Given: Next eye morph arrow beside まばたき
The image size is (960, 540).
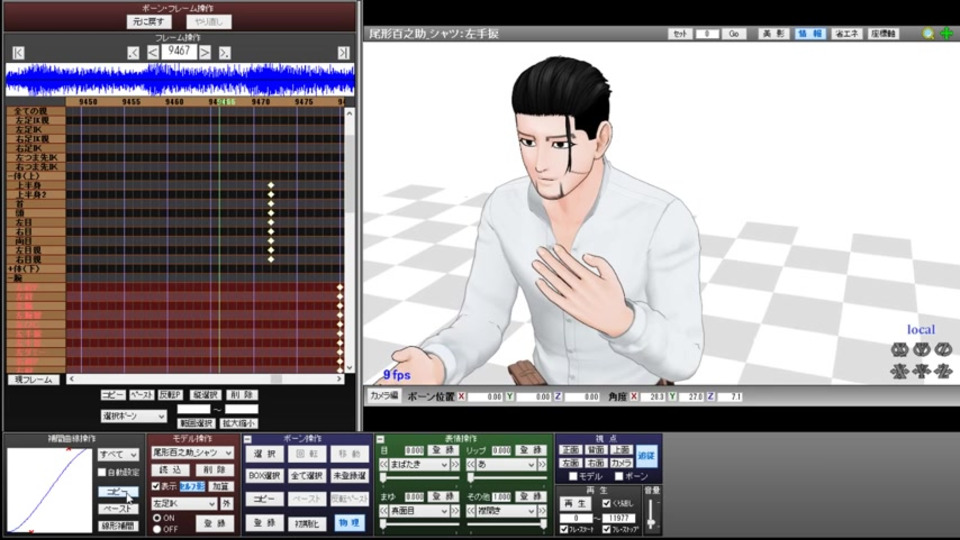Looking at the screenshot, I should [455, 465].
